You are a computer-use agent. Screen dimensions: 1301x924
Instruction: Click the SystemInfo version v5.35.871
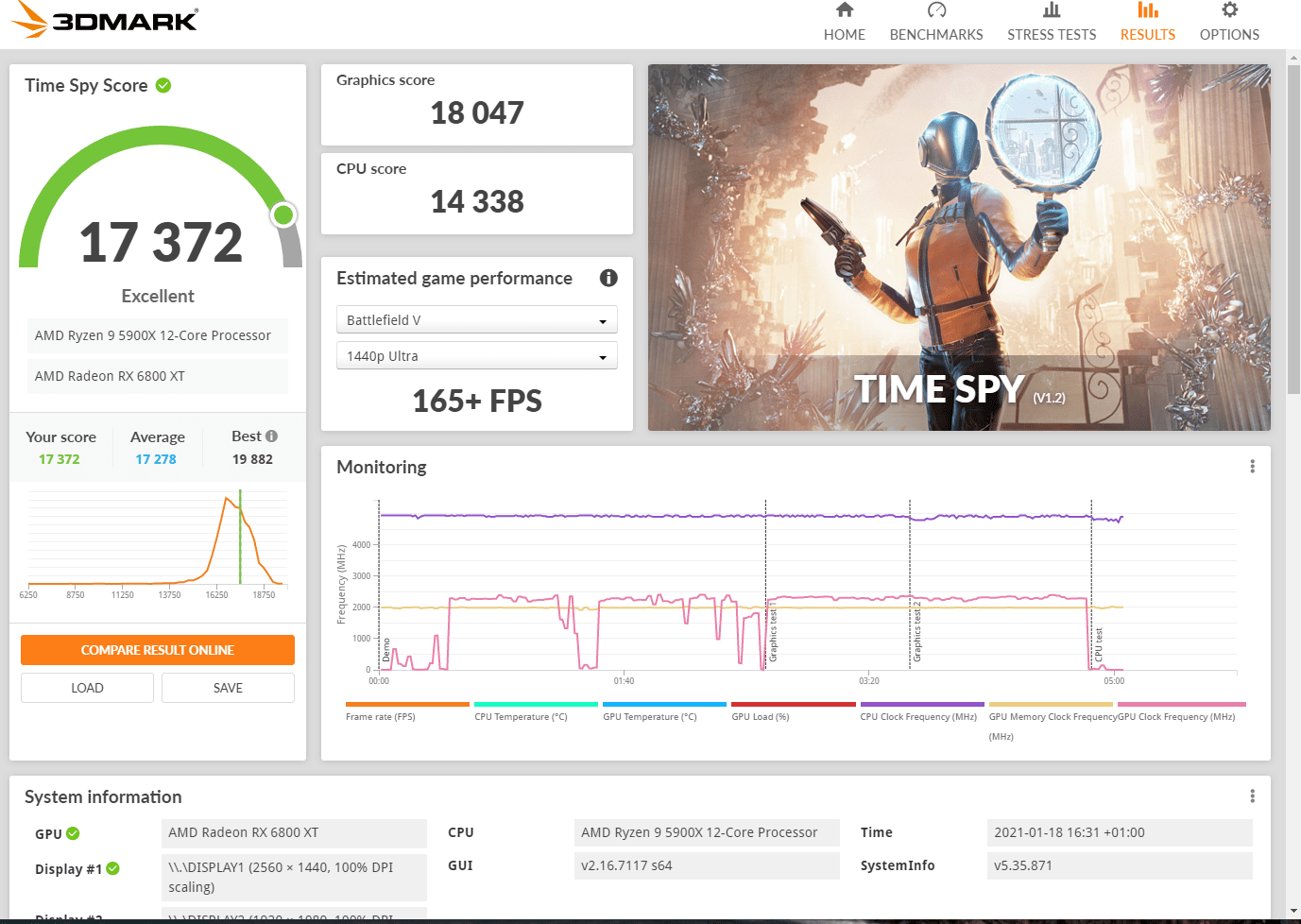coord(1120,865)
